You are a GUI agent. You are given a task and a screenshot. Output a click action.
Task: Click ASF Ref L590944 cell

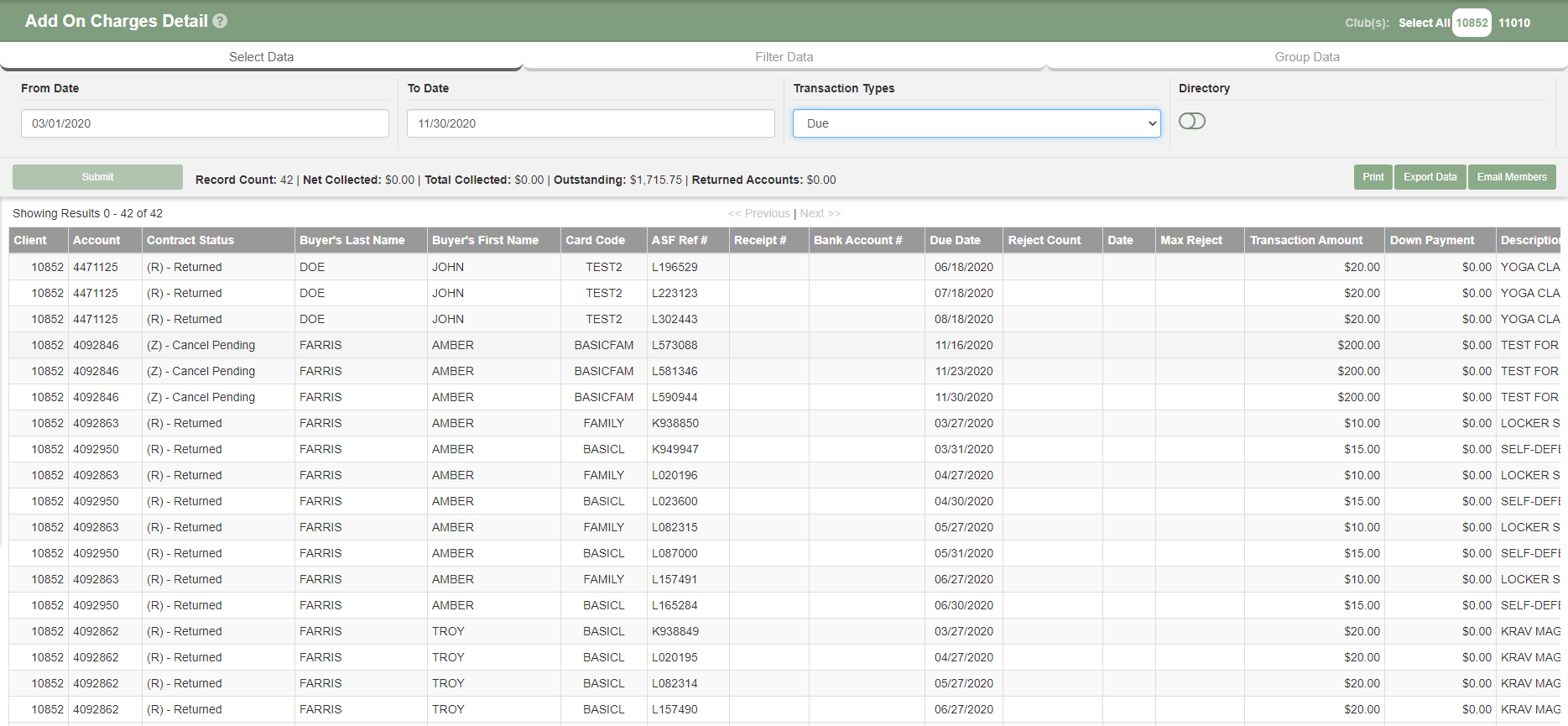pyautogui.click(x=688, y=397)
